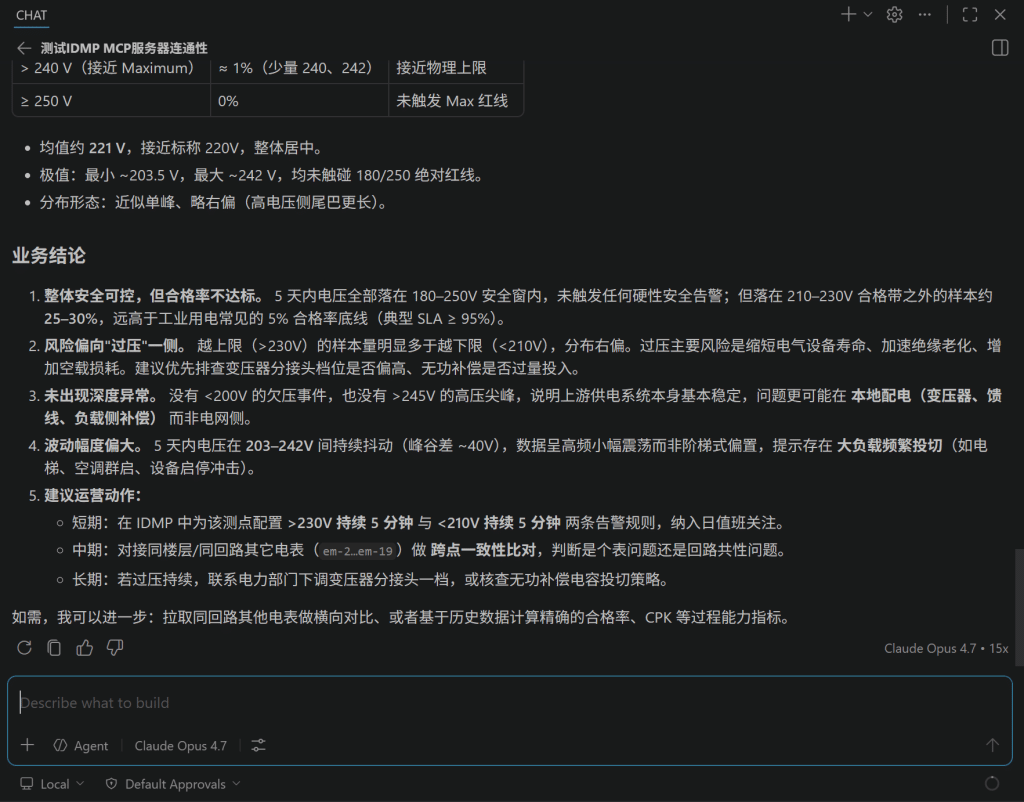Add context with plus button
1024x802 pixels.
pyautogui.click(x=27, y=745)
